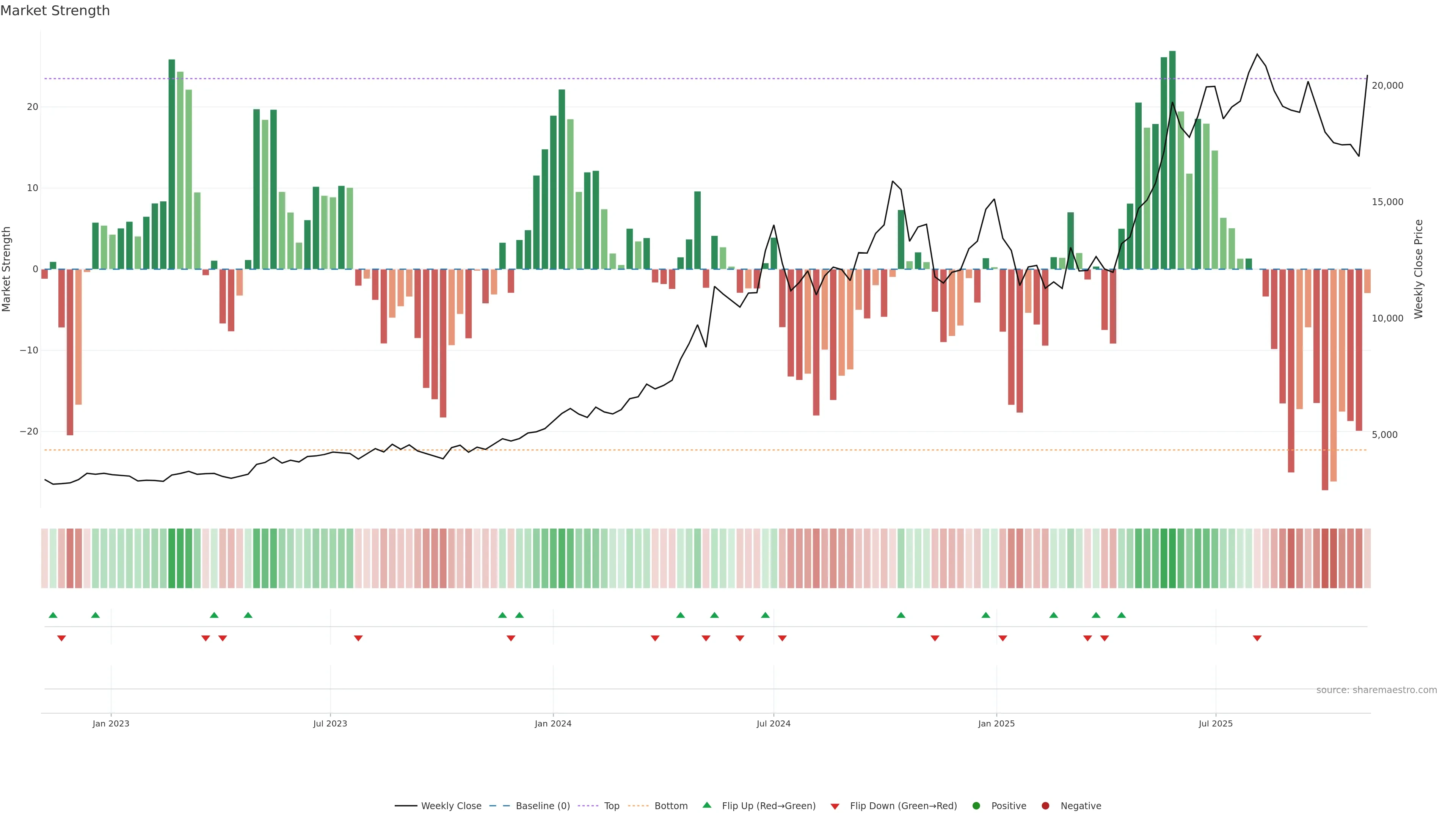Click the Flip Down red triangle legend icon
The image size is (1456, 819).
[x=835, y=806]
